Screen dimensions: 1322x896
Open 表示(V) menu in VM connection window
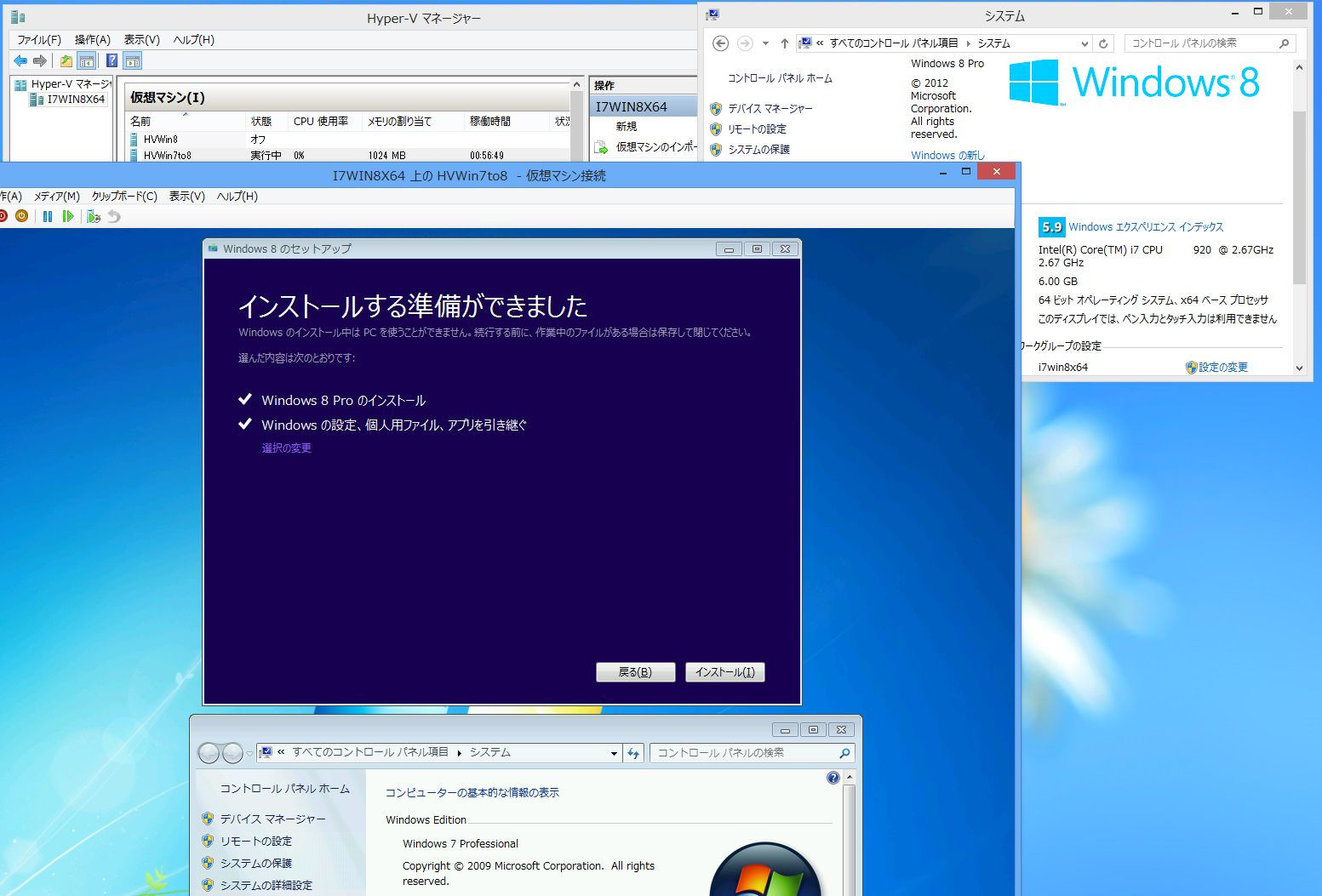click(187, 197)
